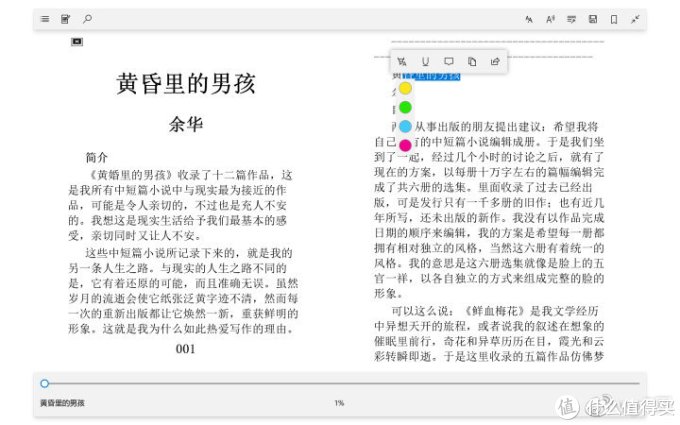Viewport: 680px width, 425px height.
Task: Choose the yellow highlight color
Action: point(405,88)
